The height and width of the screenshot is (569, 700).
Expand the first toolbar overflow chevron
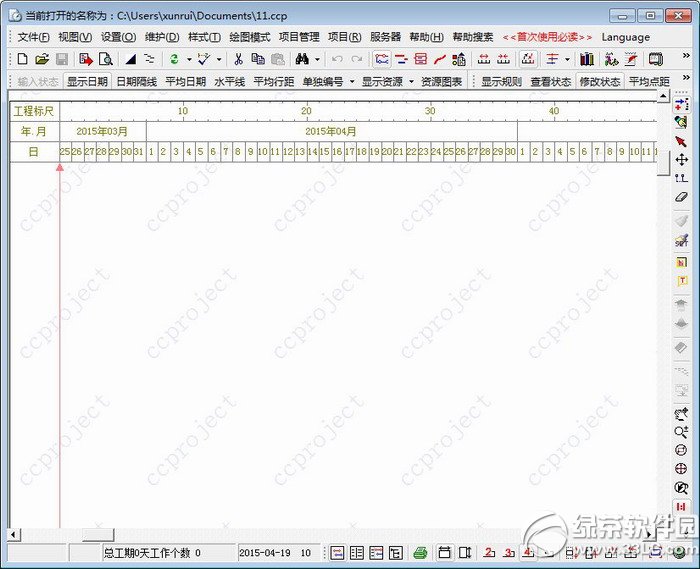point(686,55)
